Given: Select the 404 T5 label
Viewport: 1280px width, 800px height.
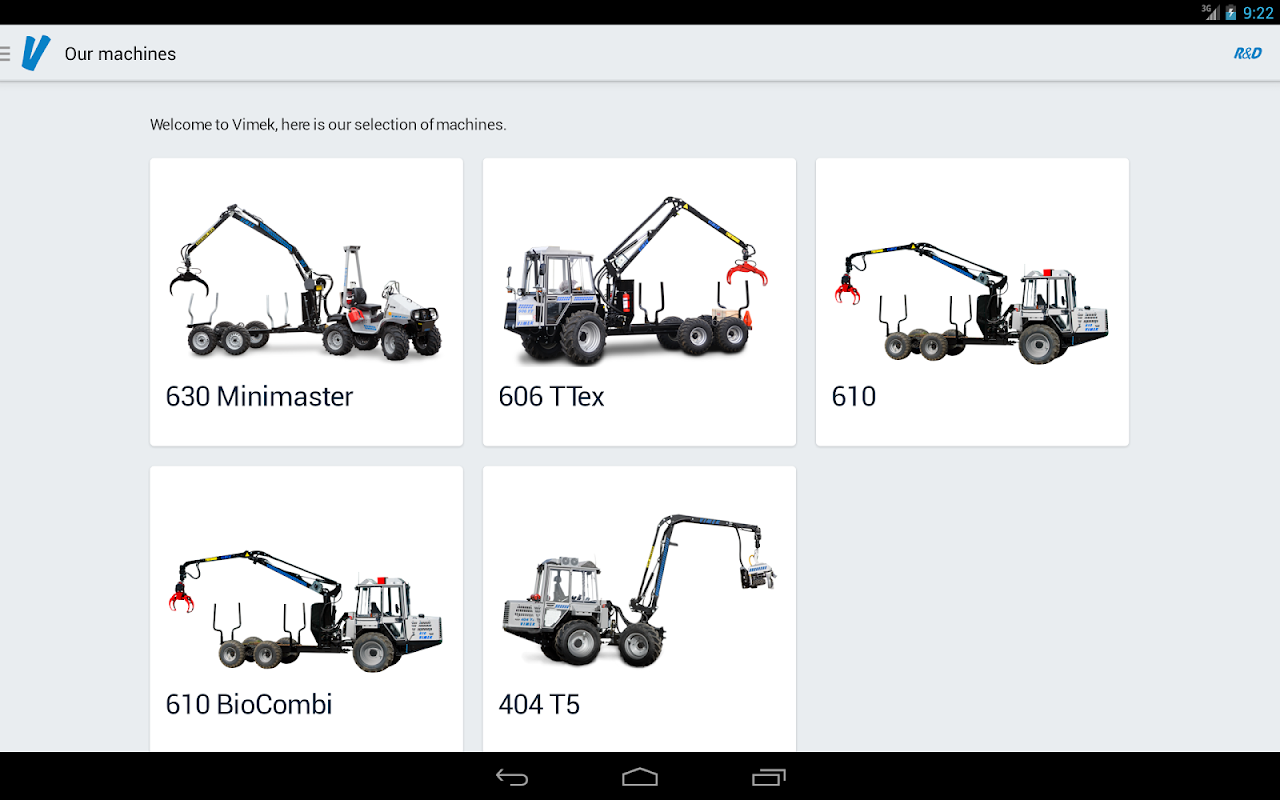Looking at the screenshot, I should tap(539, 705).
